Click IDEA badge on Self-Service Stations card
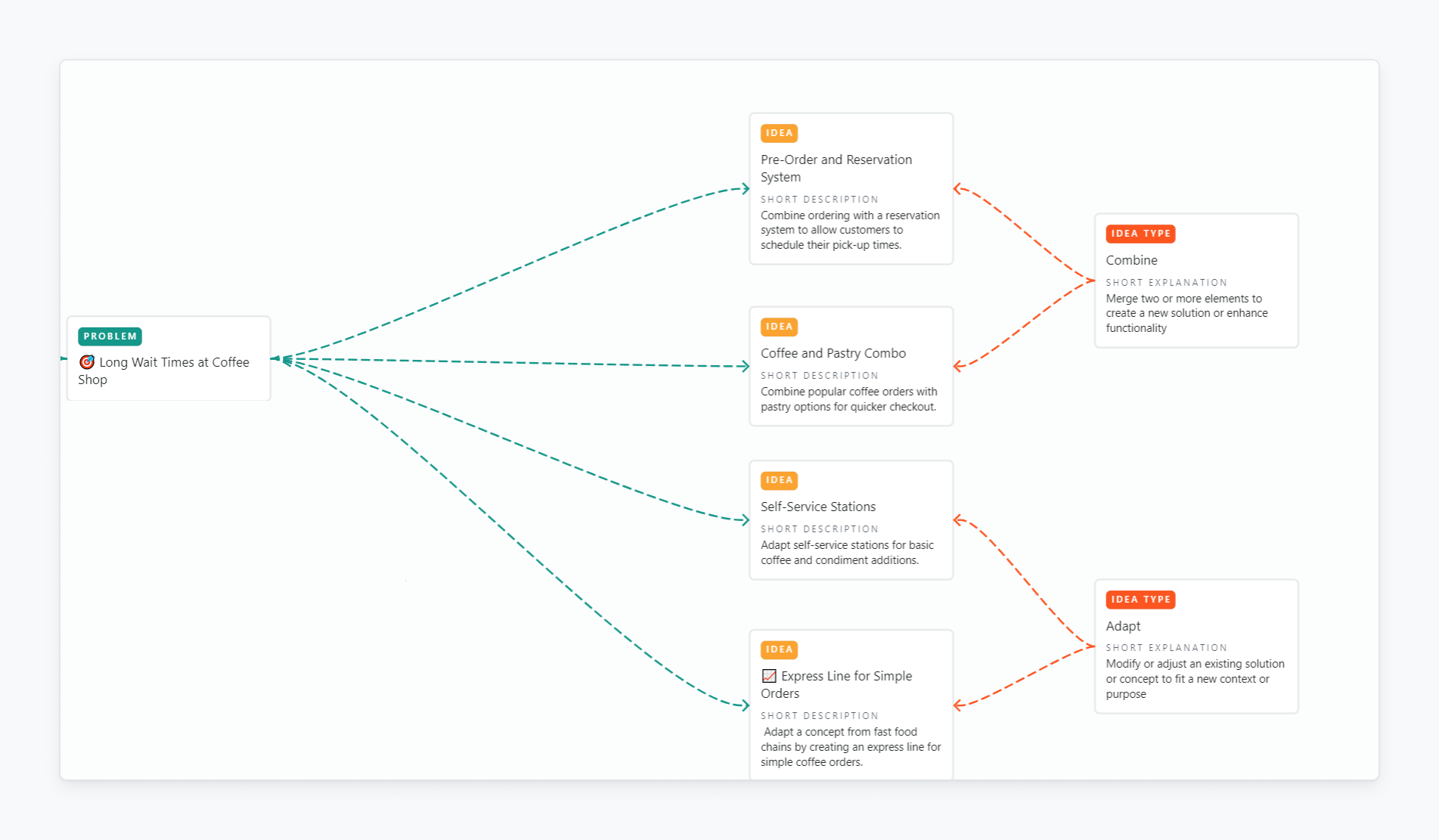The width and height of the screenshot is (1439, 840). 779,480
